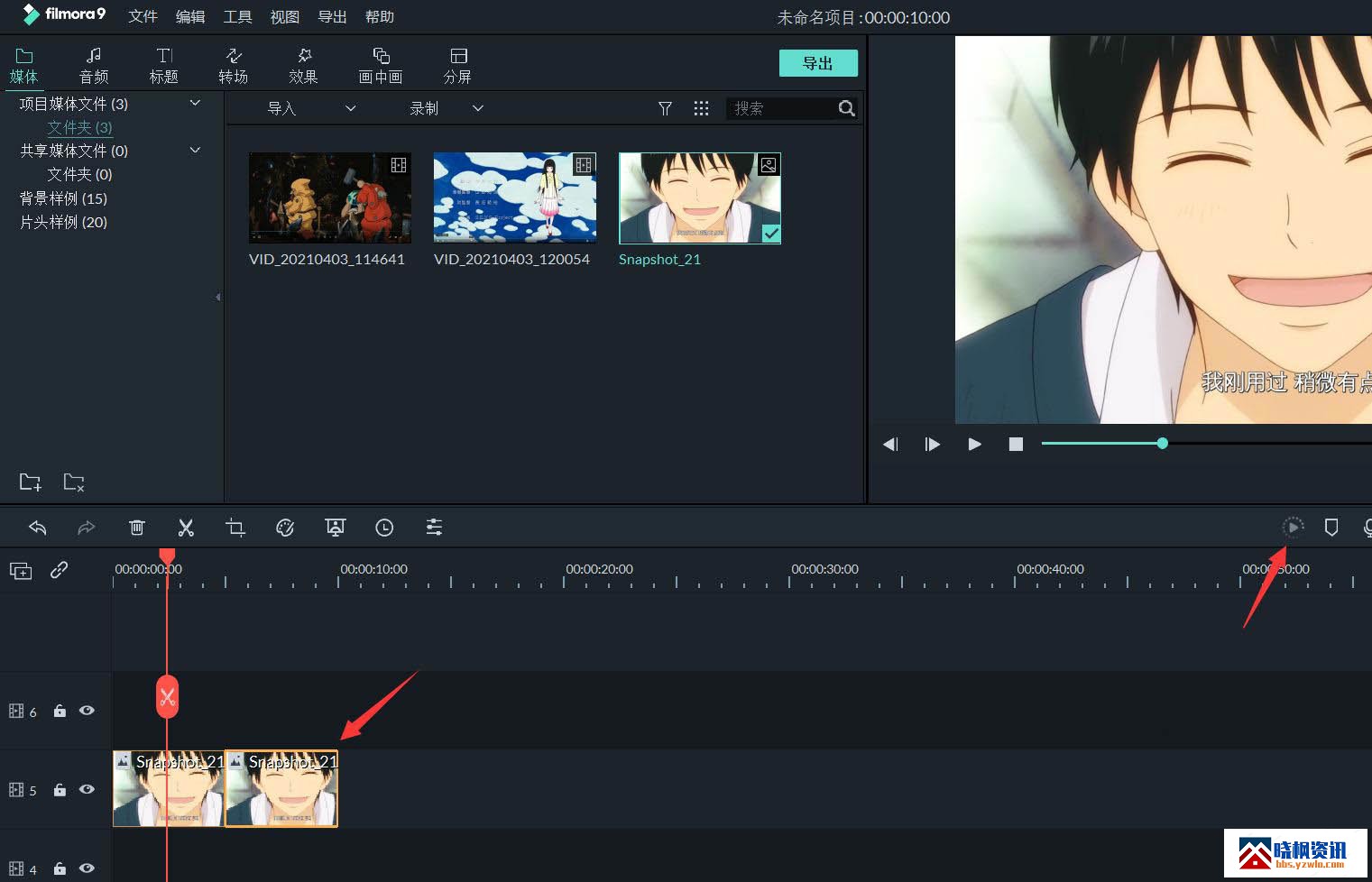The height and width of the screenshot is (882, 1372).
Task: Click the 录制 button
Action: [x=424, y=108]
